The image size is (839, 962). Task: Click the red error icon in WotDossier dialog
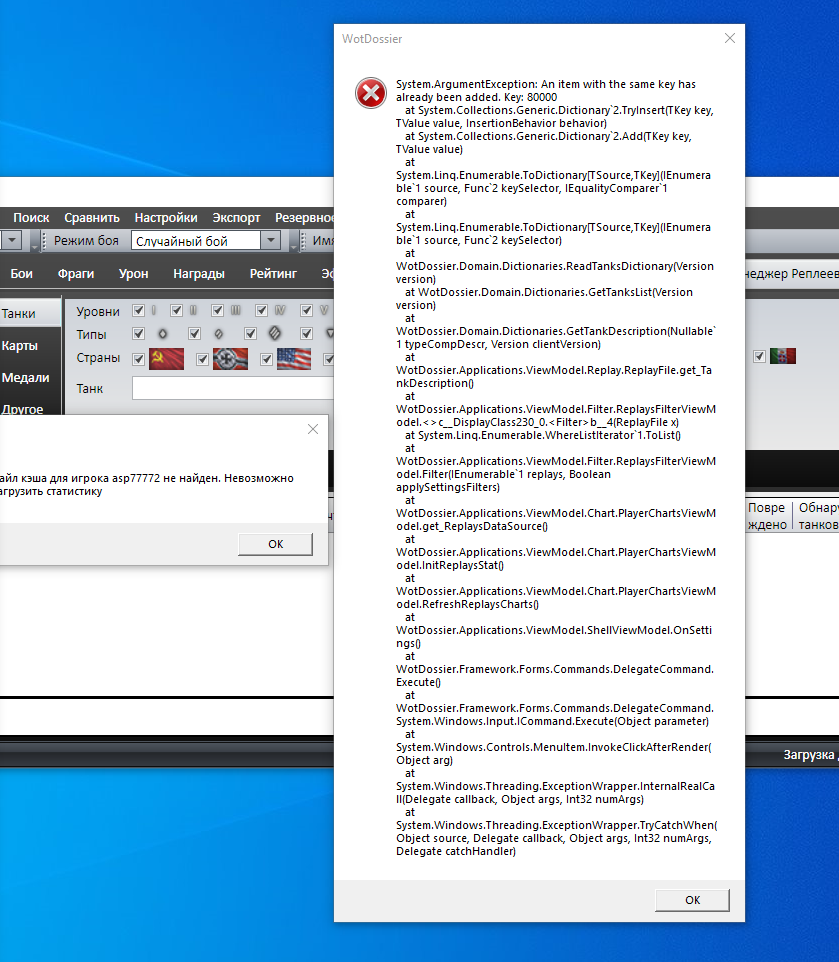371,93
